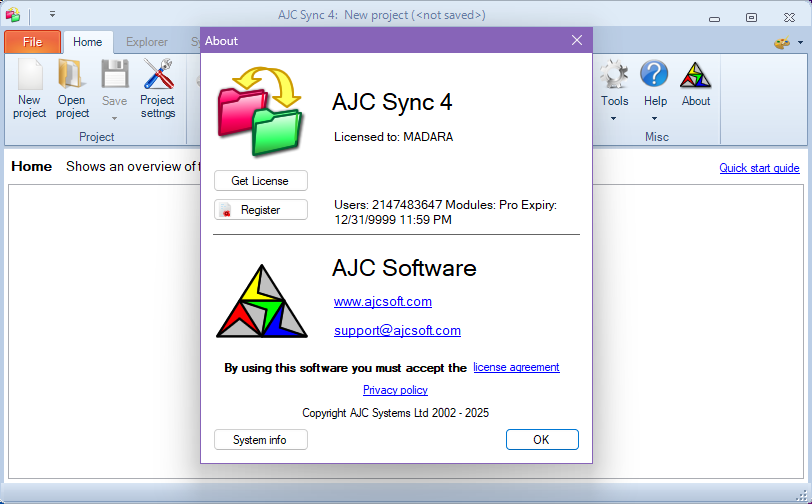
Task: Click the System info button
Action: pyautogui.click(x=260, y=440)
